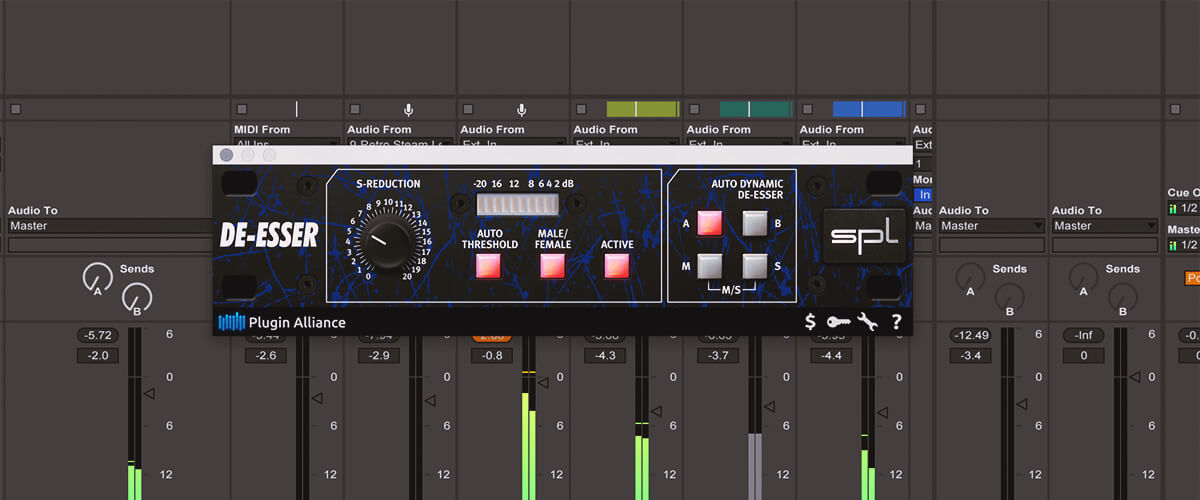Close the De-Esser plugin window
This screenshot has height=500, width=1200.
pyautogui.click(x=226, y=155)
